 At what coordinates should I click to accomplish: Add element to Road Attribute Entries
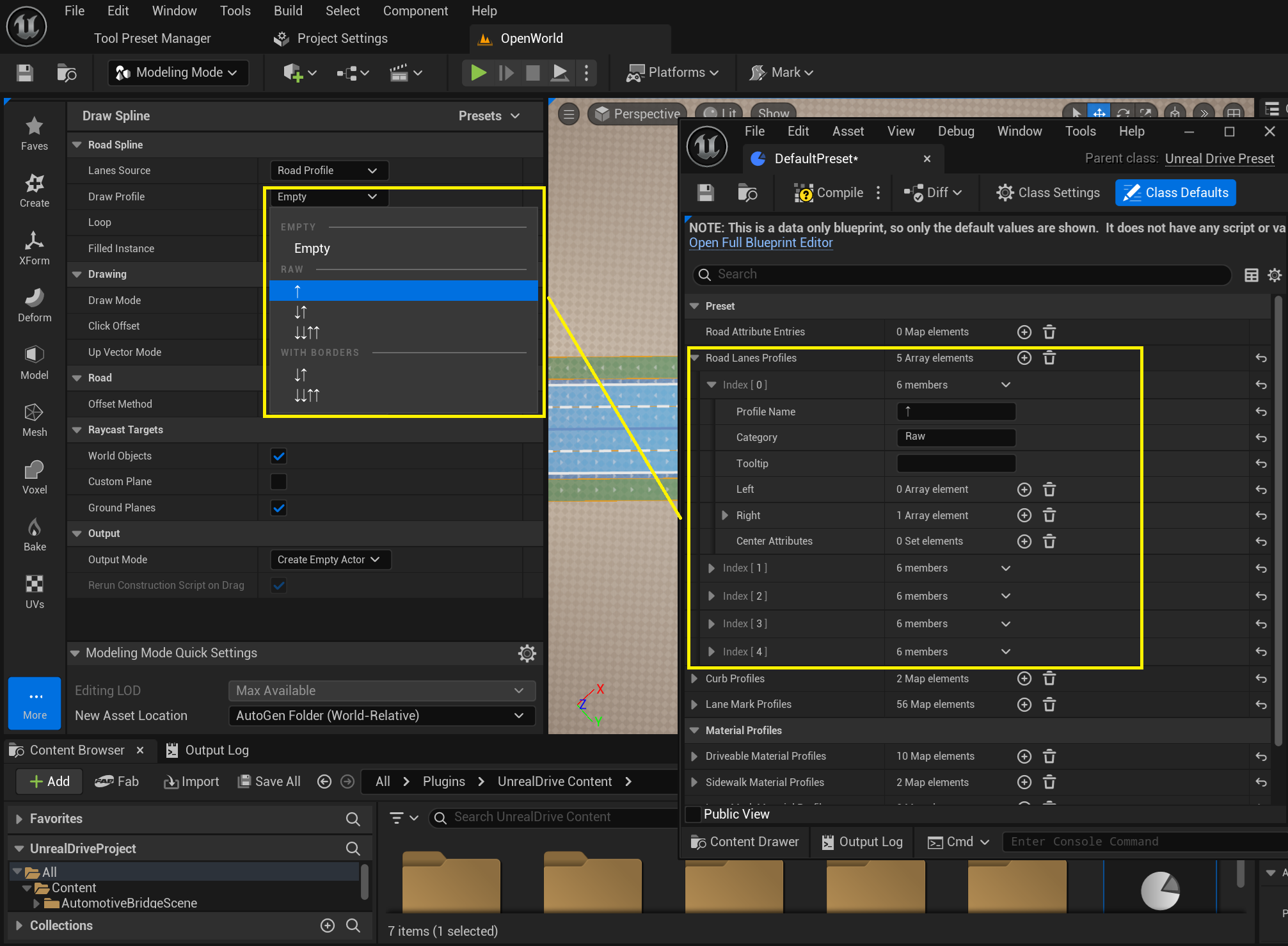[x=1024, y=332]
